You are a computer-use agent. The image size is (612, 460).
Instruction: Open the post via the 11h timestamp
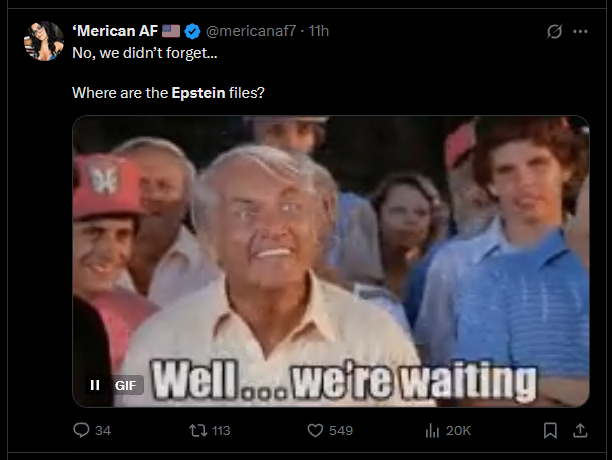[x=318, y=31]
